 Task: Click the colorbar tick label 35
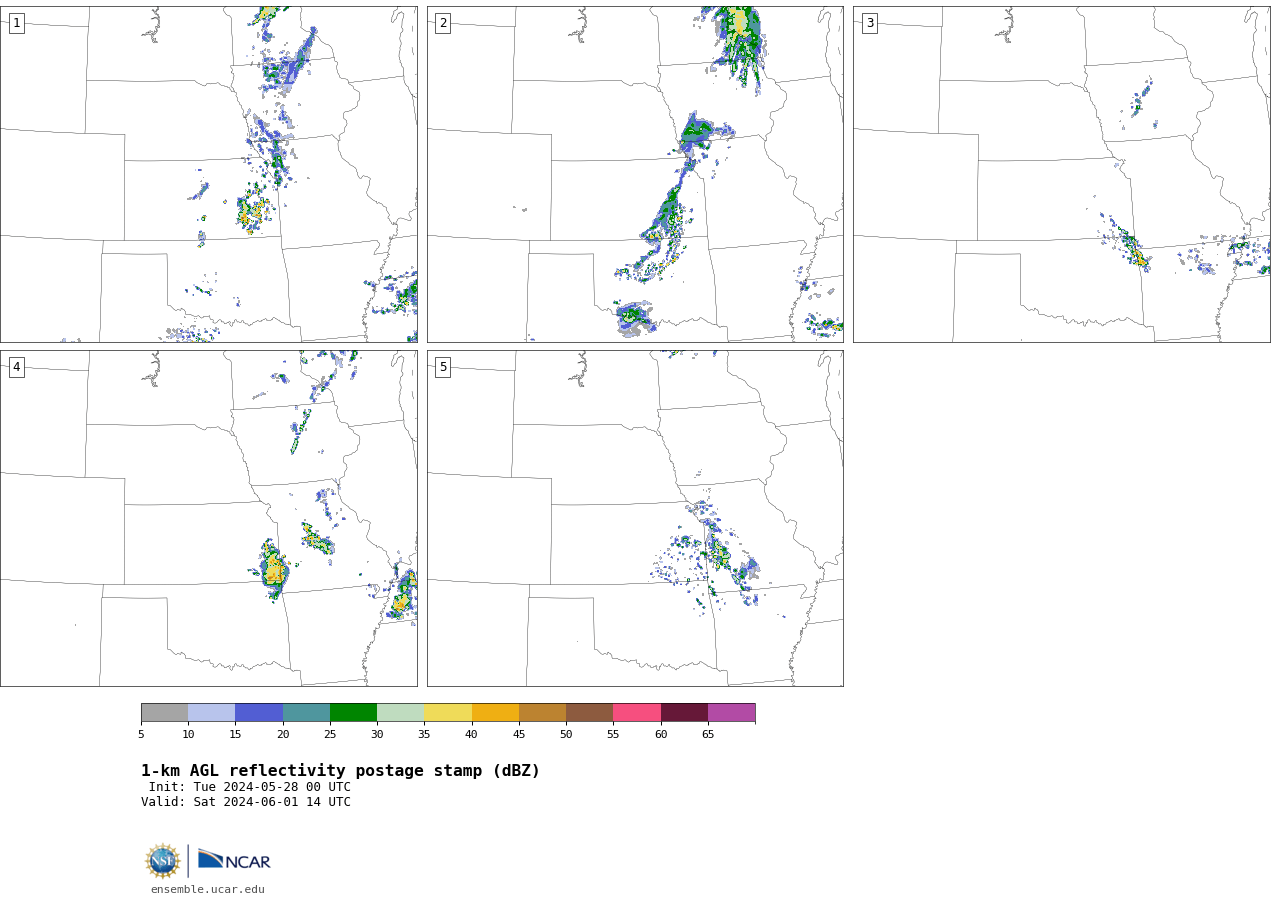[424, 735]
